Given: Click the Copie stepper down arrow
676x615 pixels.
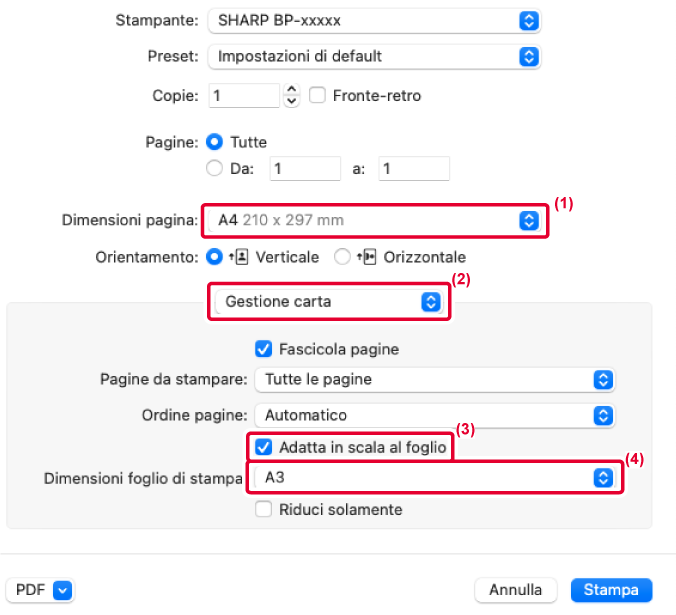Looking at the screenshot, I should pyautogui.click(x=292, y=101).
